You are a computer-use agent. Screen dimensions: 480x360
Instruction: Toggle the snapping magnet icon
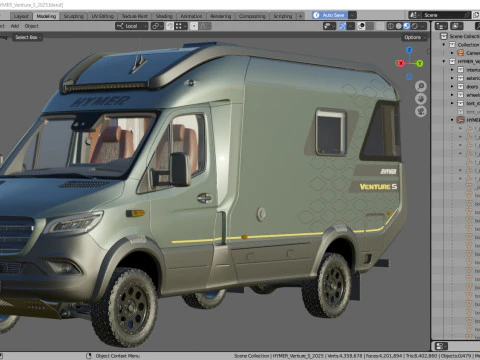tap(170, 26)
